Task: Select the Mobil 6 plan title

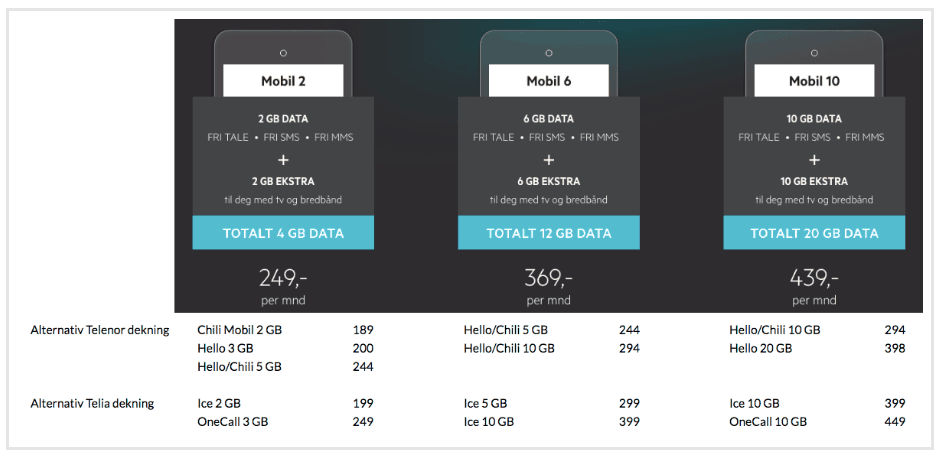Action: tap(548, 81)
